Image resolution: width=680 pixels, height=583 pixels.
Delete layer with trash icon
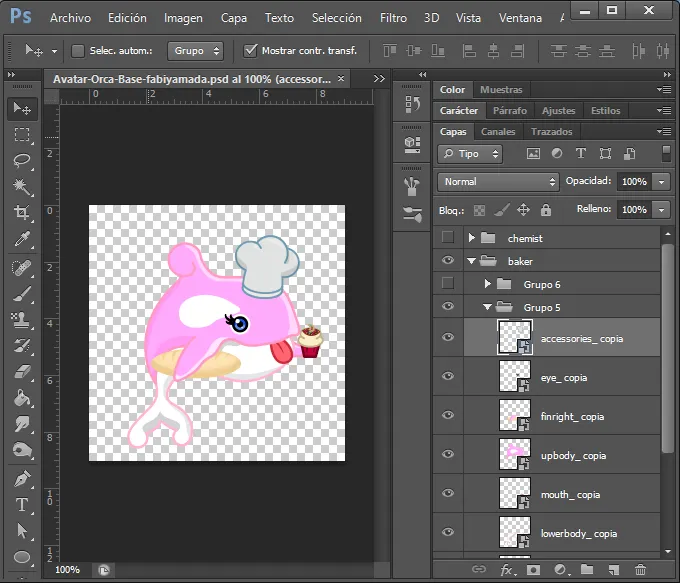coord(641,569)
